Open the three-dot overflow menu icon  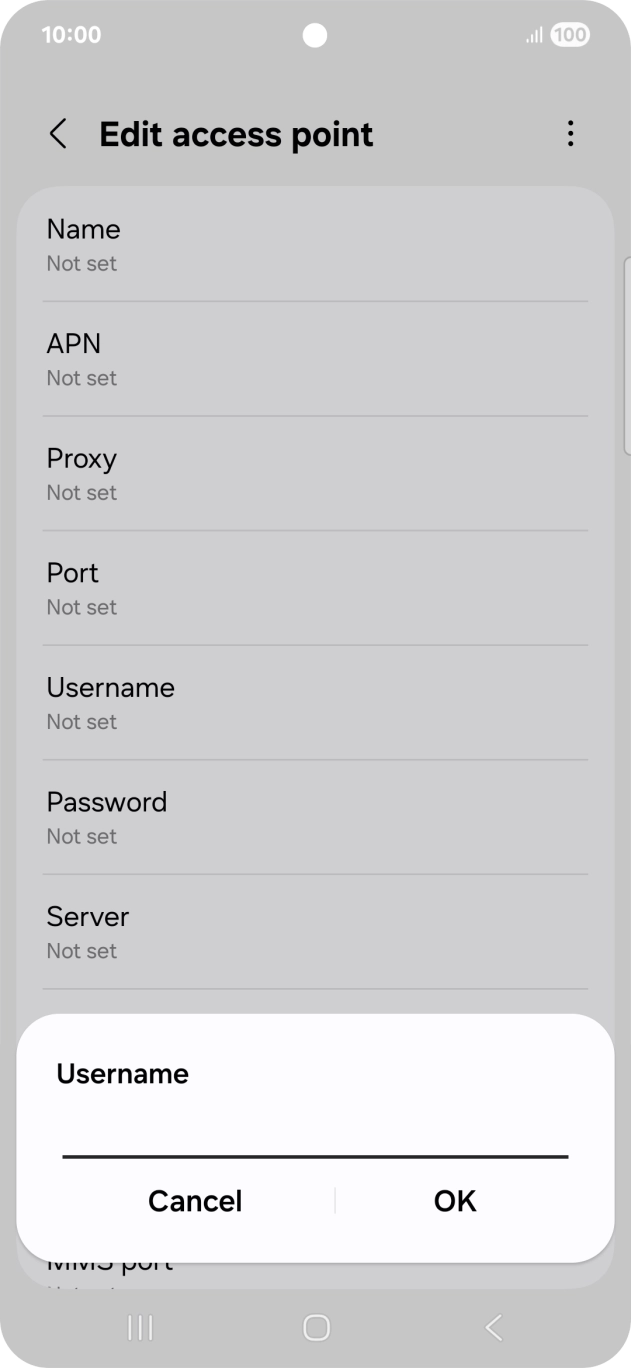click(570, 133)
